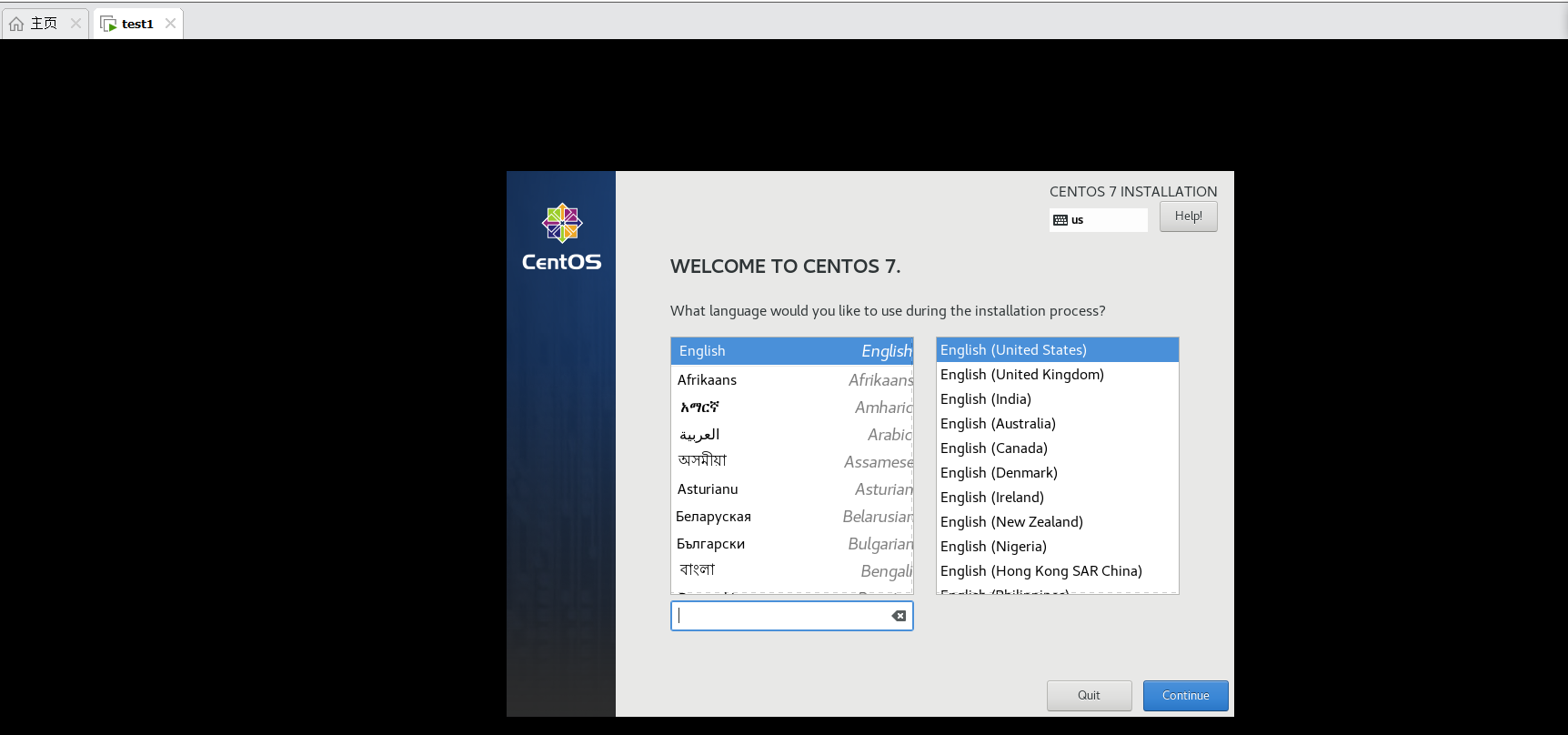Select English (India) locale
Viewport: 1568px width, 735px height.
point(1057,399)
